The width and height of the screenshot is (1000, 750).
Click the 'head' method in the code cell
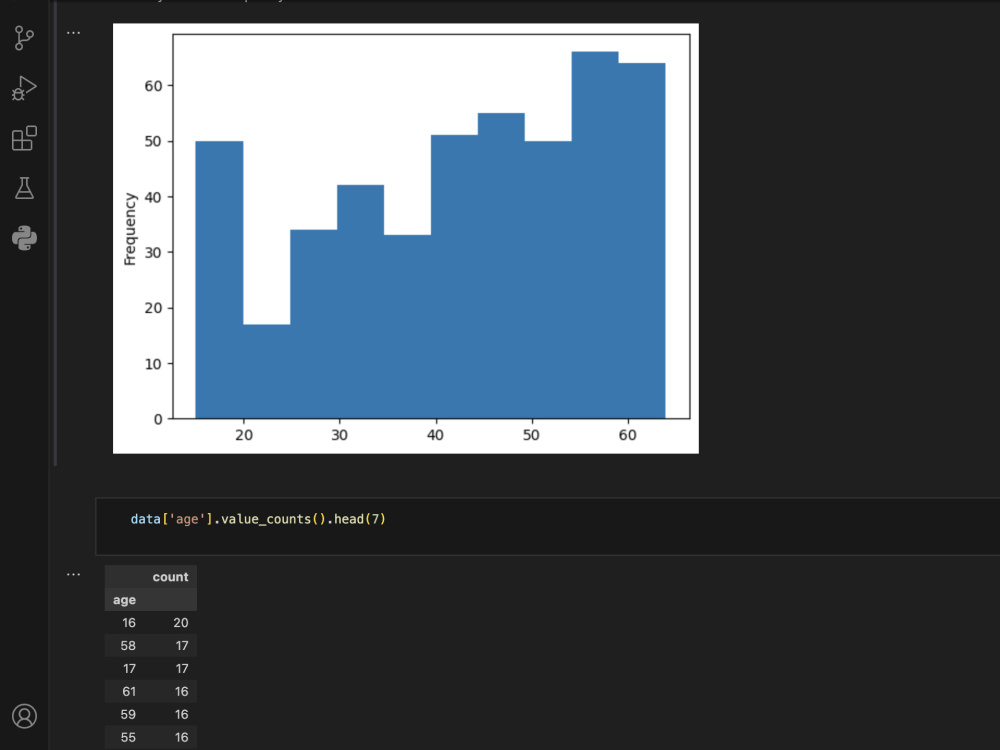point(348,519)
